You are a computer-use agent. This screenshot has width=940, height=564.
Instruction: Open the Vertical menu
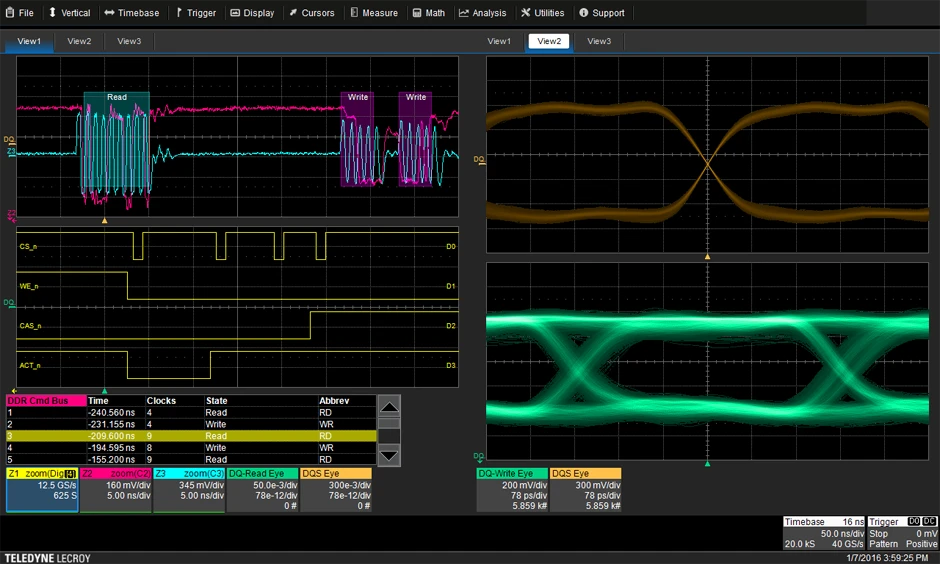tap(69, 13)
